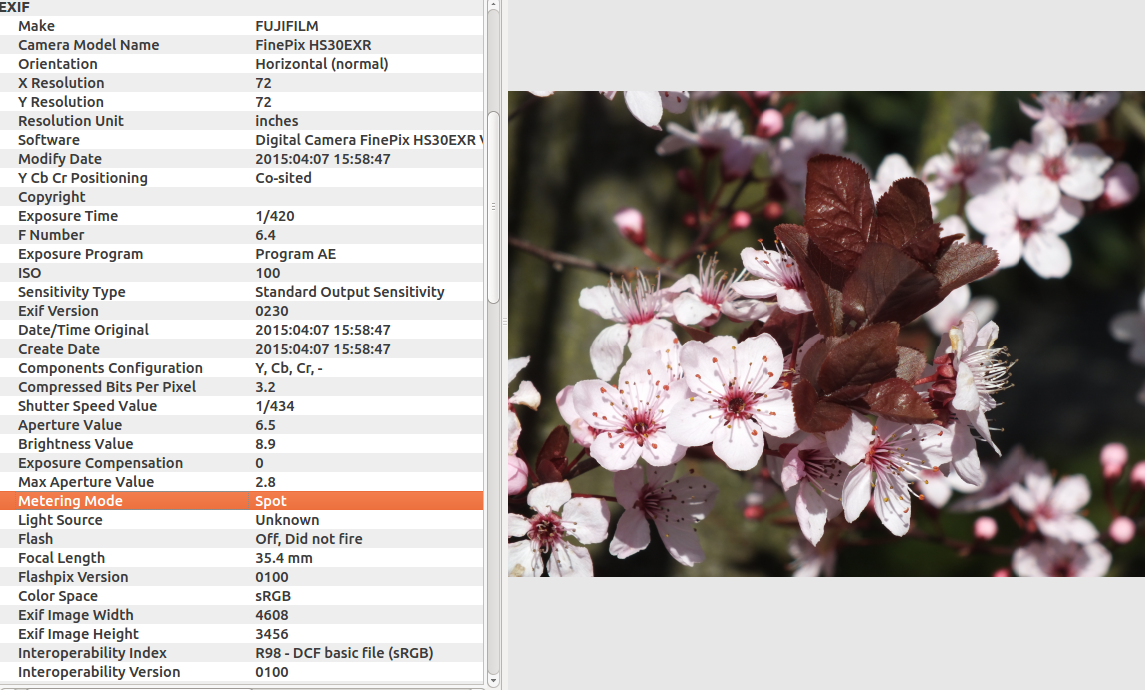The width and height of the screenshot is (1145, 690).
Task: Select the Focal Length row
Action: point(240,558)
